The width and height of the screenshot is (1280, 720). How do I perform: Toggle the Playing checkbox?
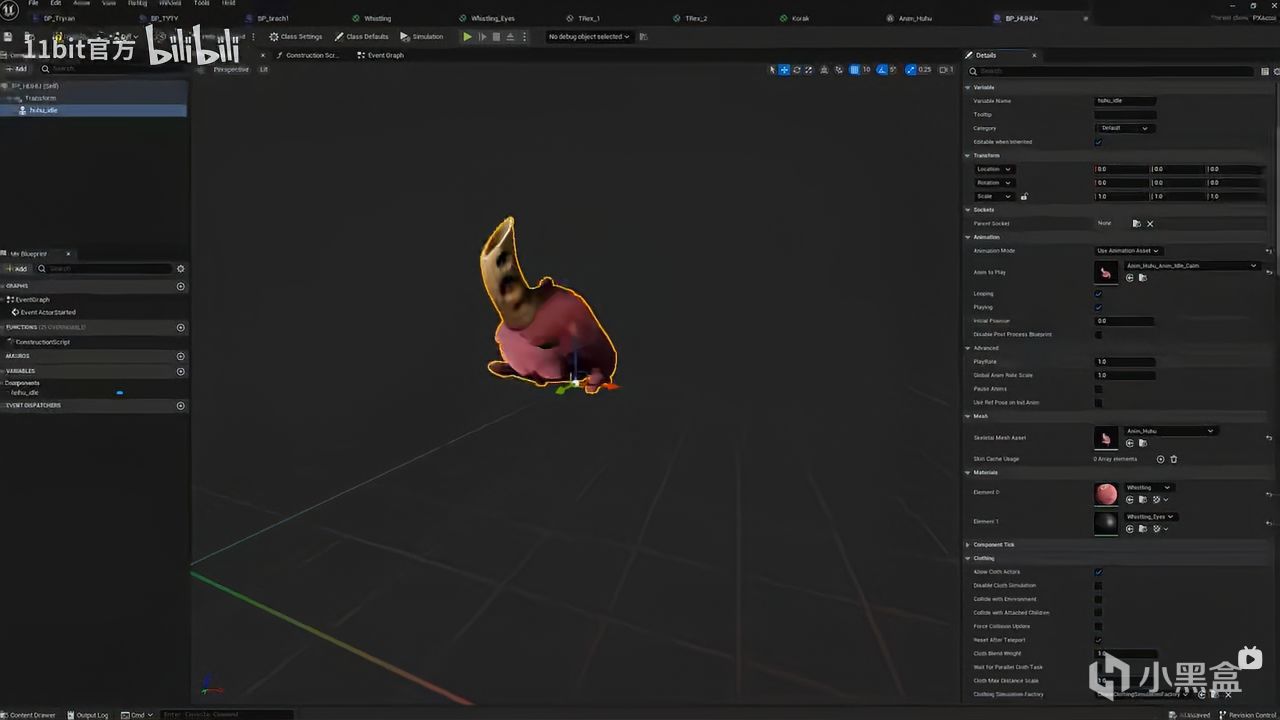[1098, 308]
